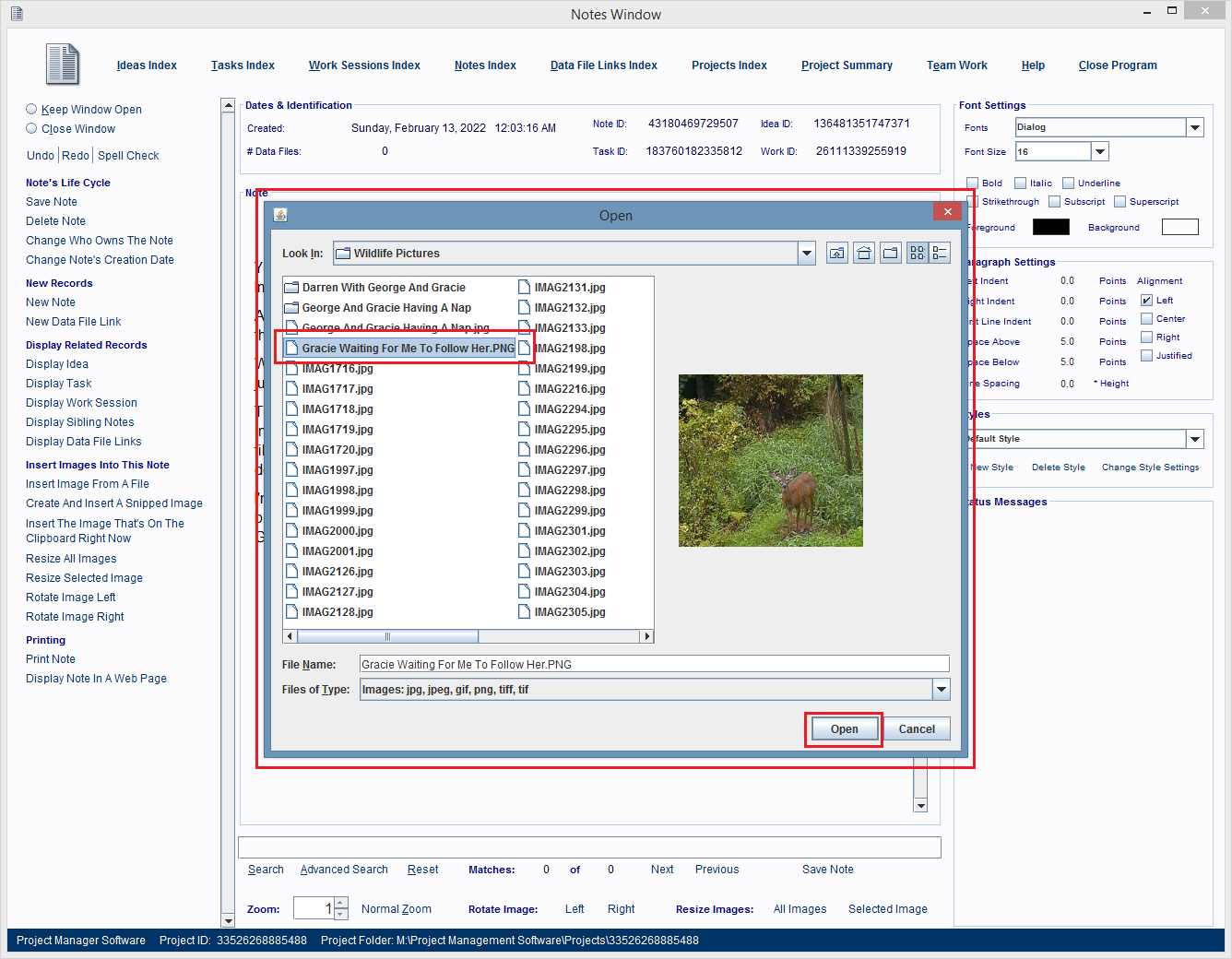Click the note vertical scrollbar down arrow
This screenshot has height=959, width=1232.
[x=920, y=805]
